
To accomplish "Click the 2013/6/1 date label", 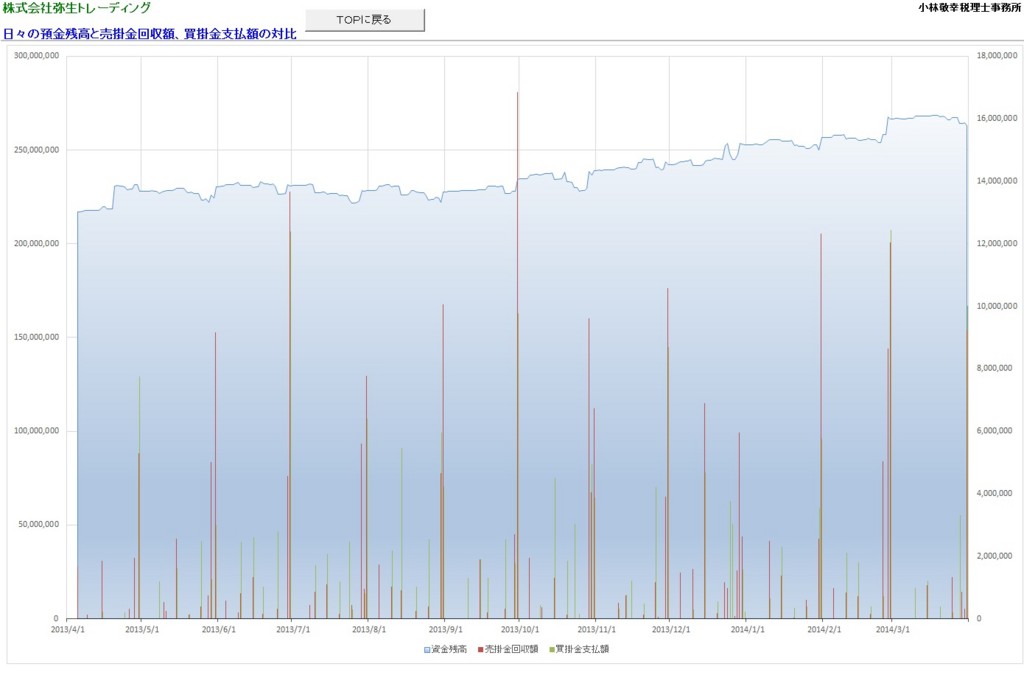I will (219, 630).
